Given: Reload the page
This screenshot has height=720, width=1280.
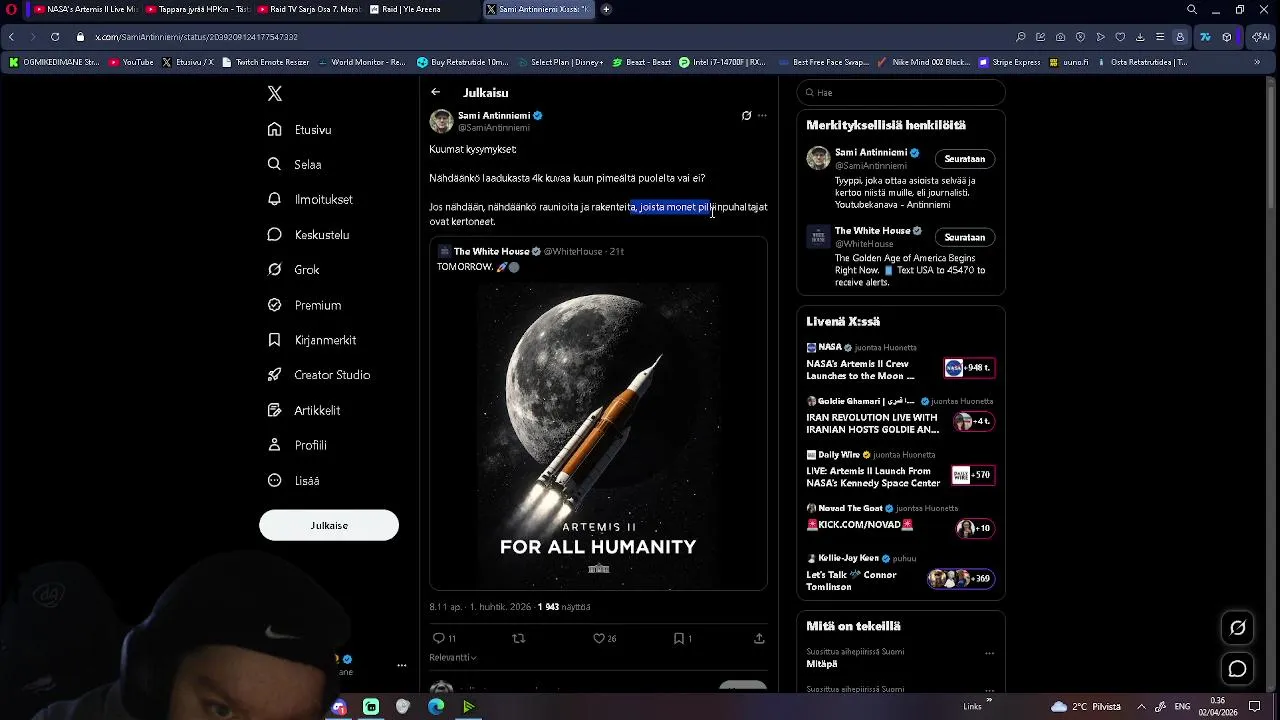Looking at the screenshot, I should pyautogui.click(x=55, y=37).
